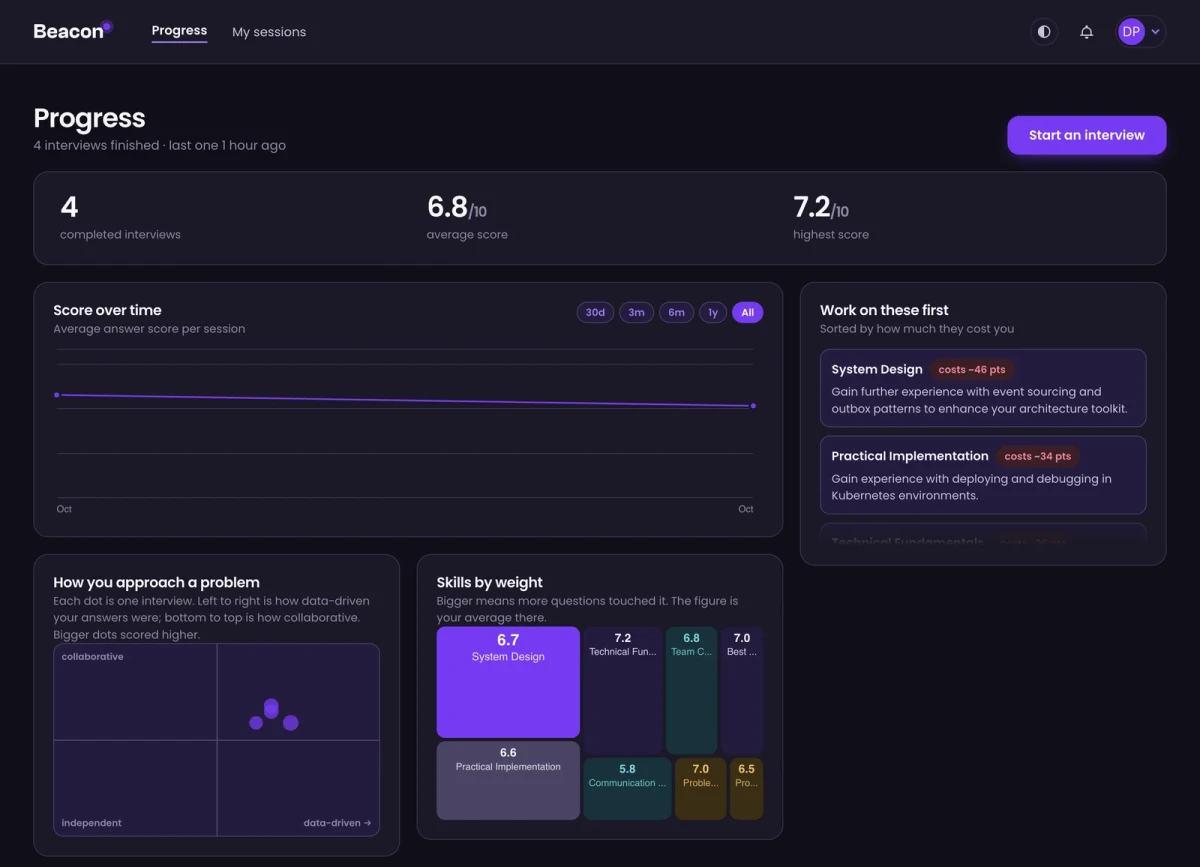1200x867 pixels.
Task: Open the notifications bell
Action: click(x=1087, y=32)
